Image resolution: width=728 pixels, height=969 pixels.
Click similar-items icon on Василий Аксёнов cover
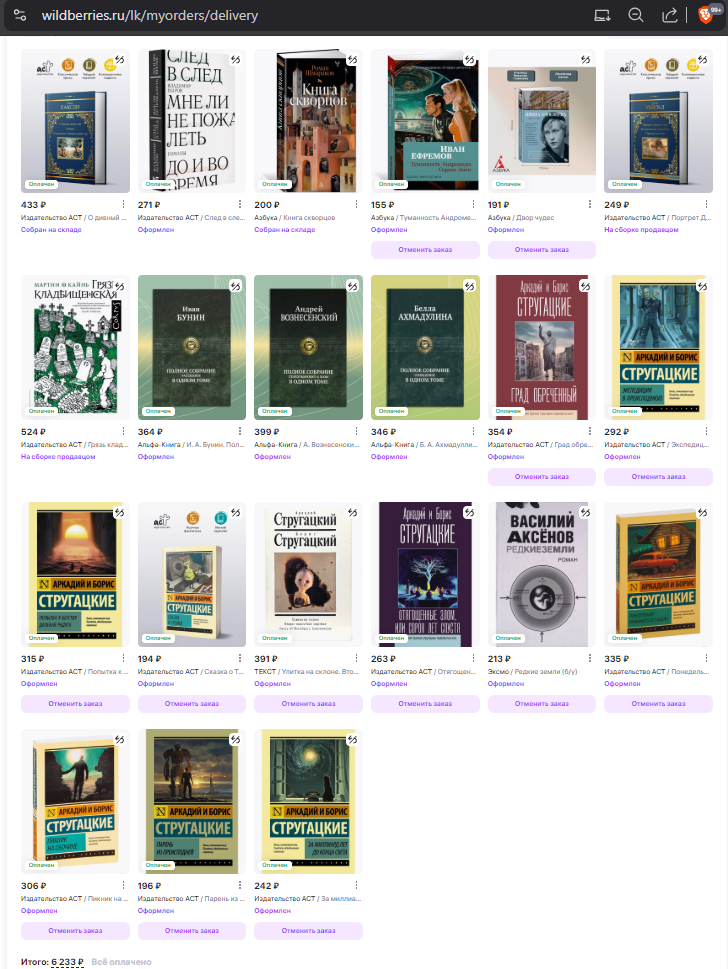[x=585, y=512]
